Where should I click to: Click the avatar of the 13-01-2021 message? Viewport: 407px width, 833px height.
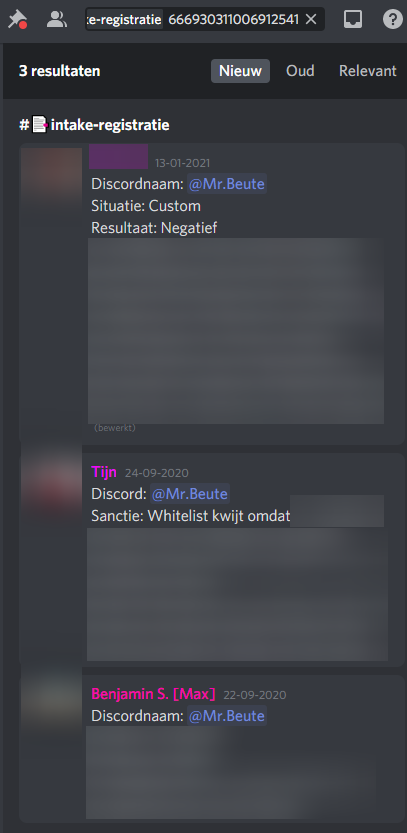[51, 175]
